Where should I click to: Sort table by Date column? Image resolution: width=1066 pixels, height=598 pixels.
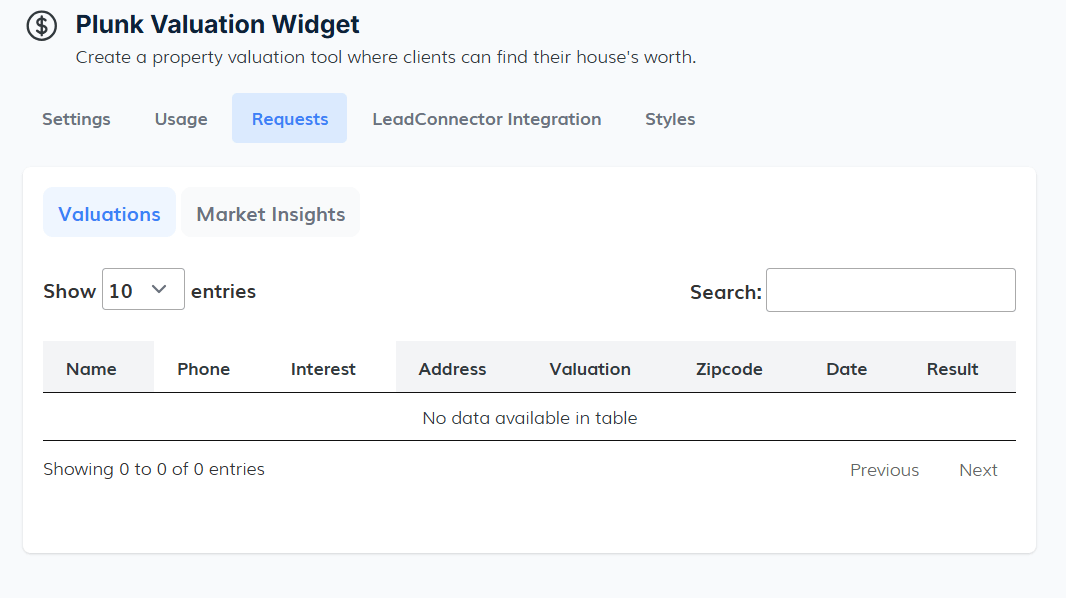[x=846, y=369]
